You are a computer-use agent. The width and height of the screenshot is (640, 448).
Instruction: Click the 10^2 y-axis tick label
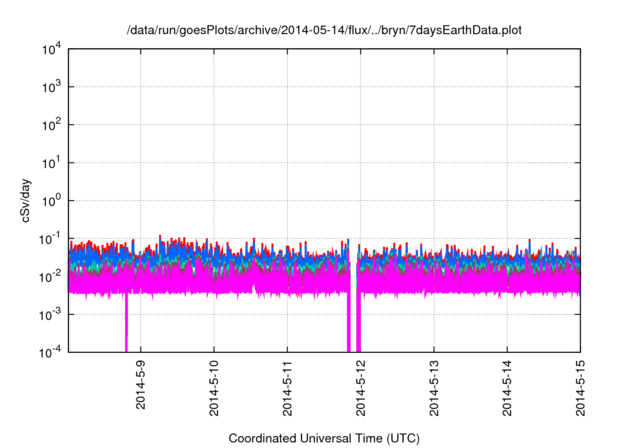pyautogui.click(x=51, y=125)
